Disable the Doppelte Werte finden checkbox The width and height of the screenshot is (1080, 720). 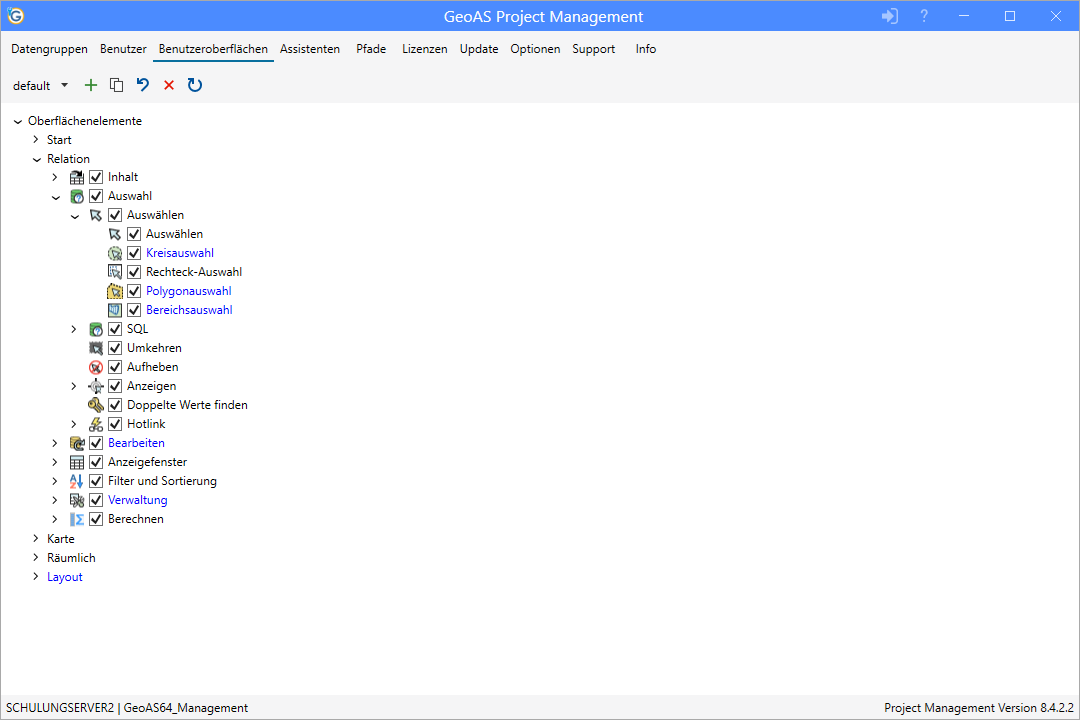click(115, 405)
